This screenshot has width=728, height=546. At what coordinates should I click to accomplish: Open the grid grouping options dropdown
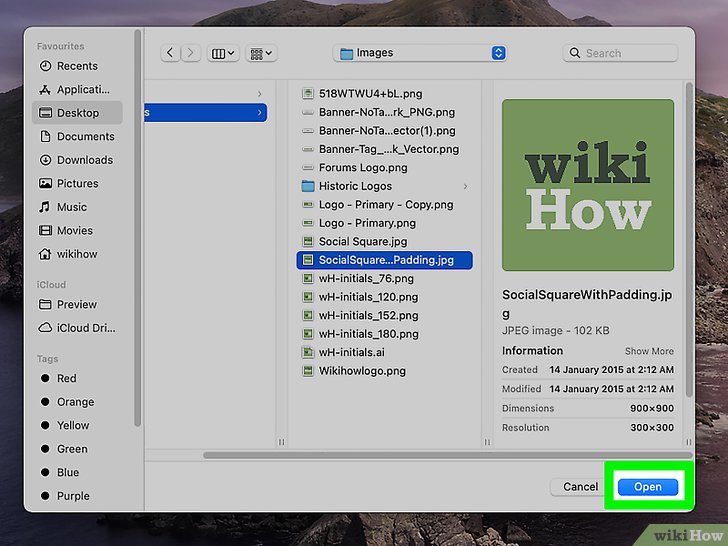[x=262, y=53]
